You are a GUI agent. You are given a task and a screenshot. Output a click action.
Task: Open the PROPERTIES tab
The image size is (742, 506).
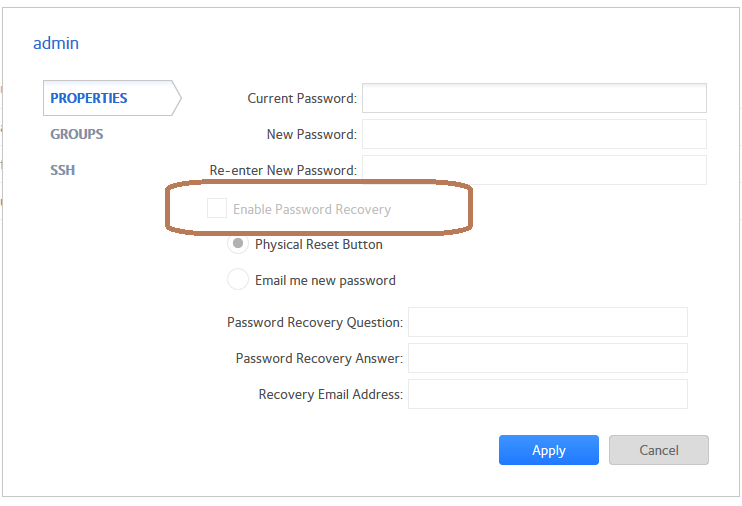[x=89, y=98]
